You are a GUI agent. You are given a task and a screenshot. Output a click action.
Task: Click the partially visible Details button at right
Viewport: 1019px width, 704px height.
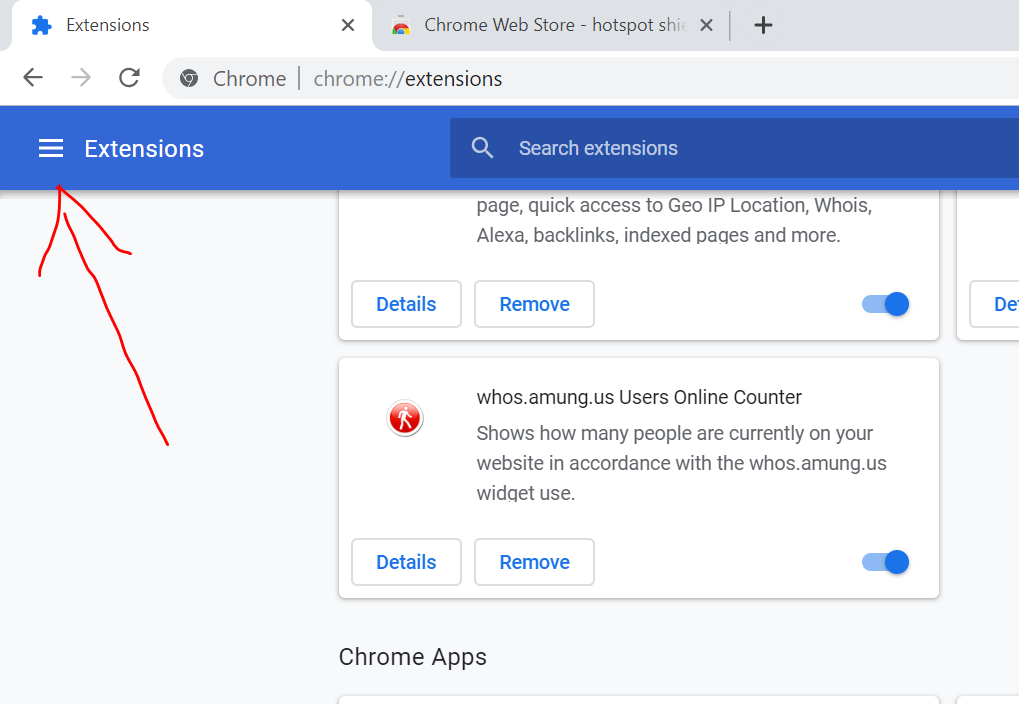[996, 304]
